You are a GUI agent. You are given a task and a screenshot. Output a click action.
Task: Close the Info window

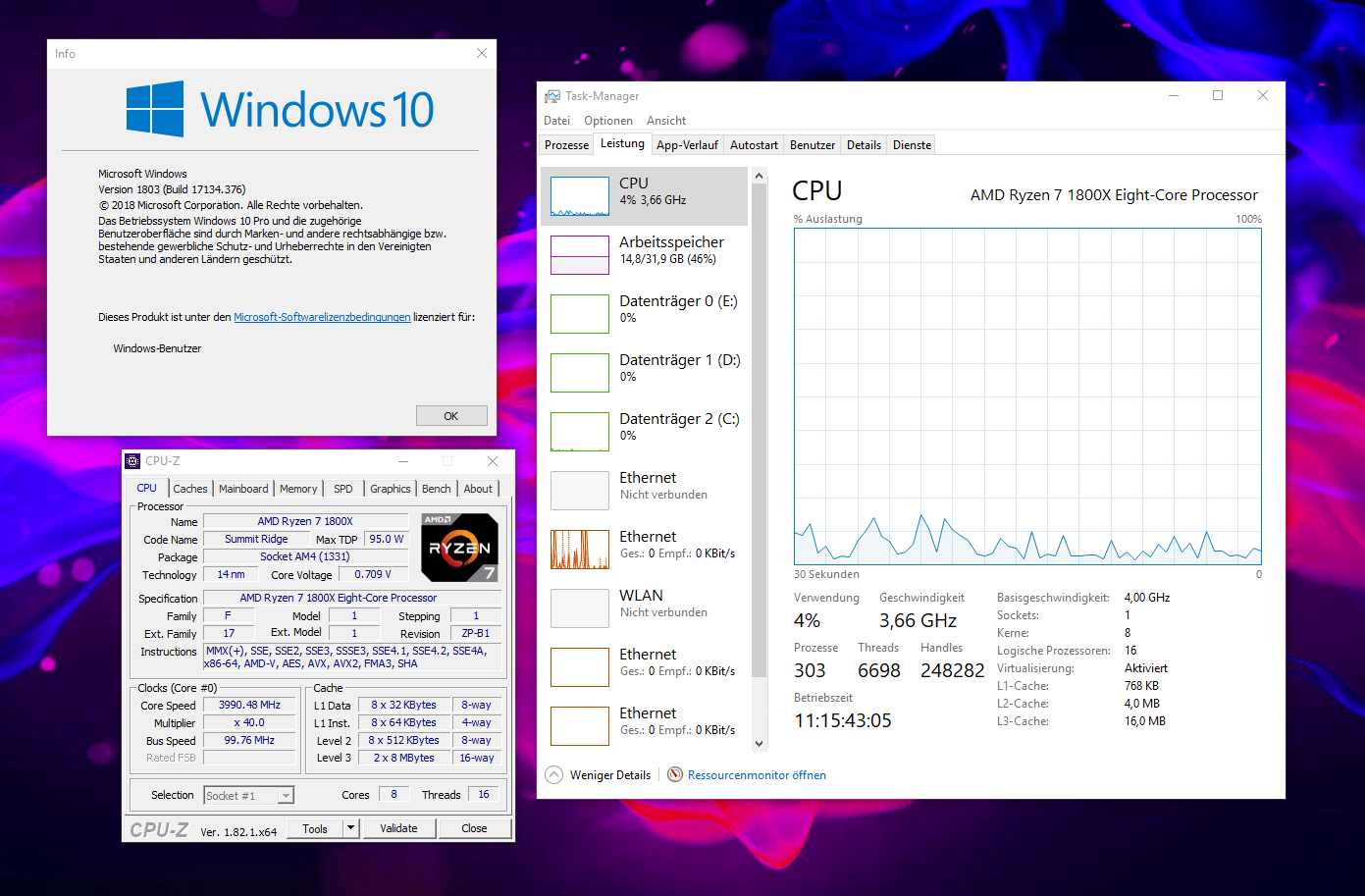click(x=482, y=53)
